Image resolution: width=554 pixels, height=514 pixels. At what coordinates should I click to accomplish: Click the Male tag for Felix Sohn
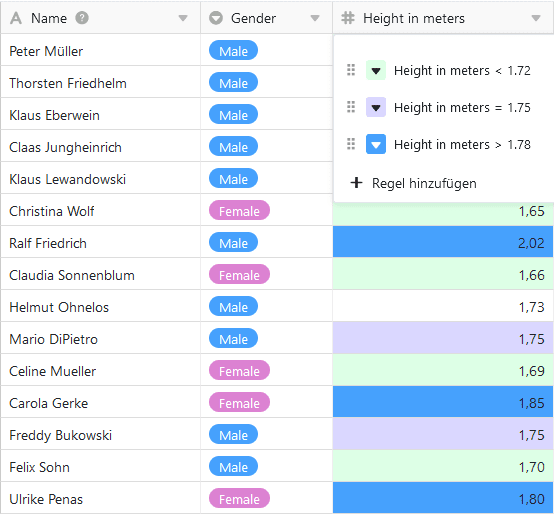234,466
